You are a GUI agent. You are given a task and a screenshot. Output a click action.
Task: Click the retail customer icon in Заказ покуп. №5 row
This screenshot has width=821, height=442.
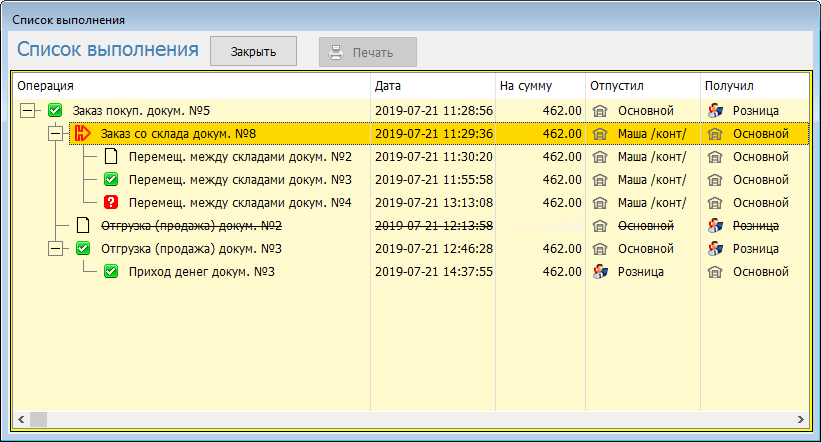(x=715, y=110)
